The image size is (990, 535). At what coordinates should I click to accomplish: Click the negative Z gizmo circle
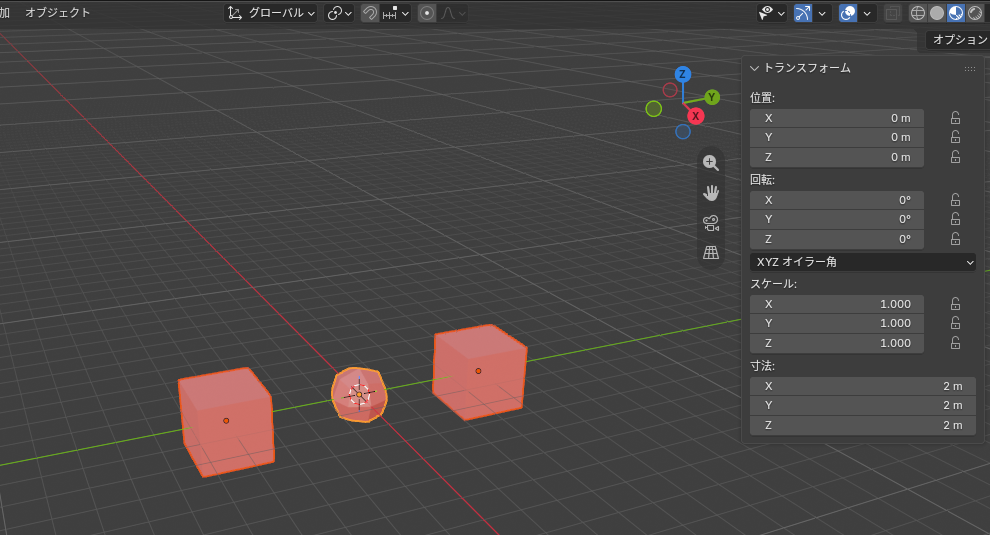tap(683, 131)
